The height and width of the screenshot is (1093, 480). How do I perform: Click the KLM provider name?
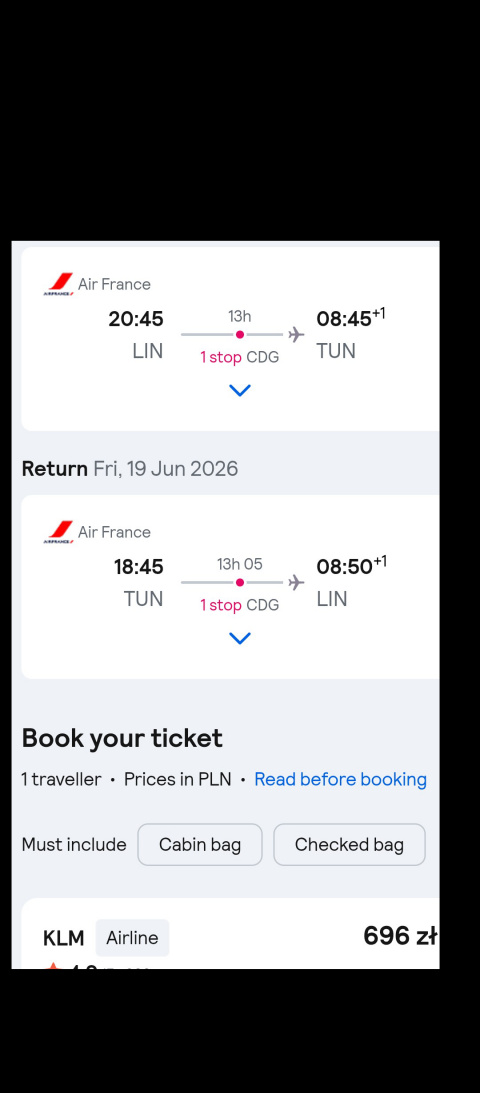pyautogui.click(x=63, y=938)
